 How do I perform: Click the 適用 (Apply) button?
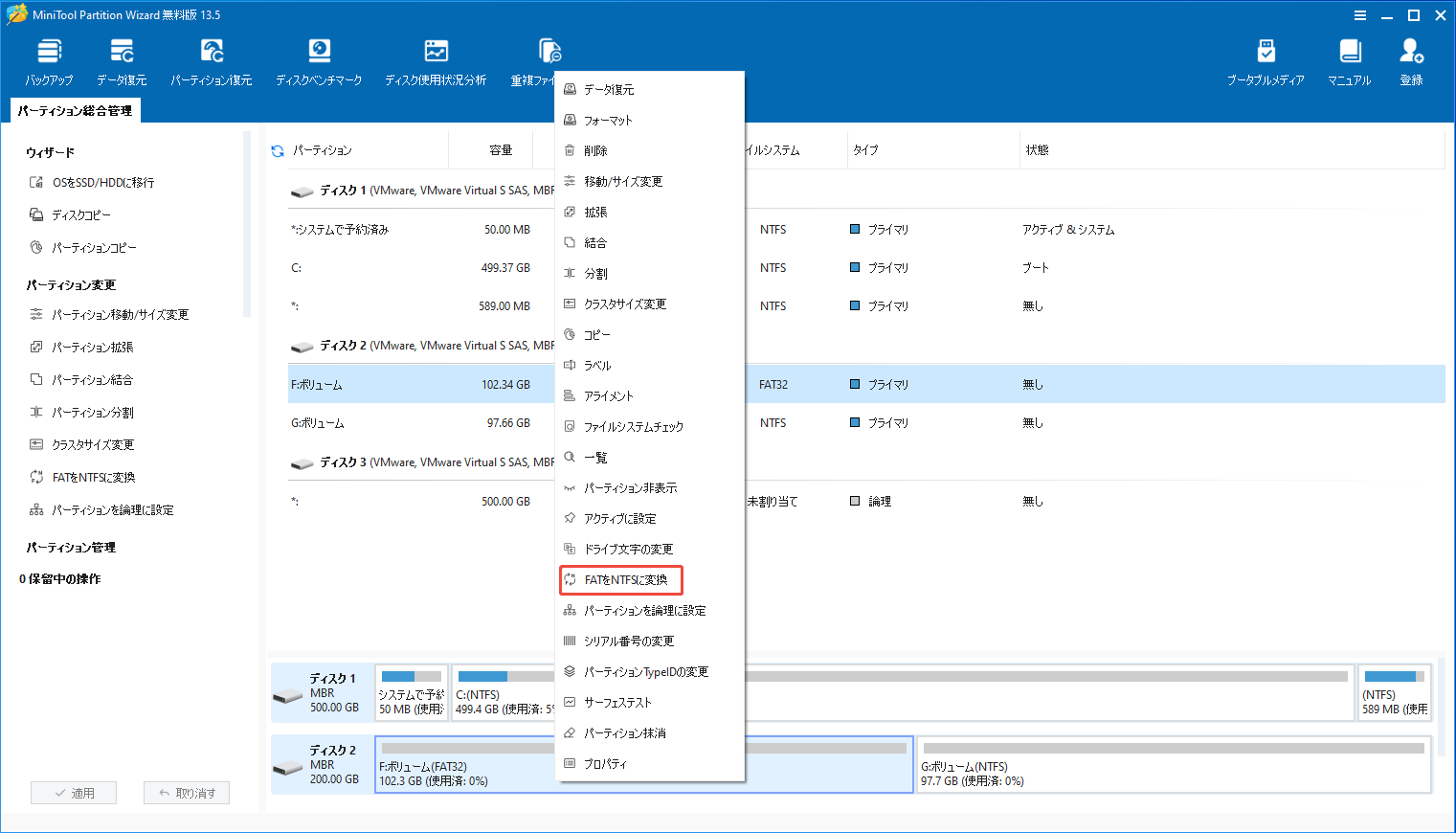tap(74, 792)
